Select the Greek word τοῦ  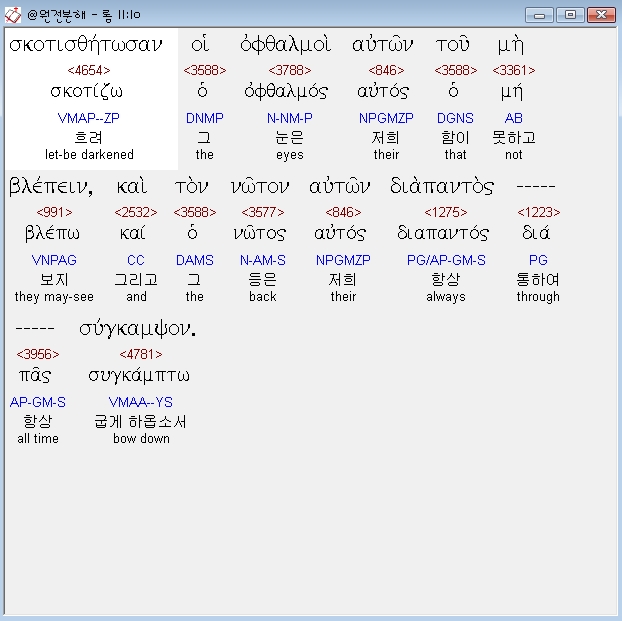pos(453,44)
